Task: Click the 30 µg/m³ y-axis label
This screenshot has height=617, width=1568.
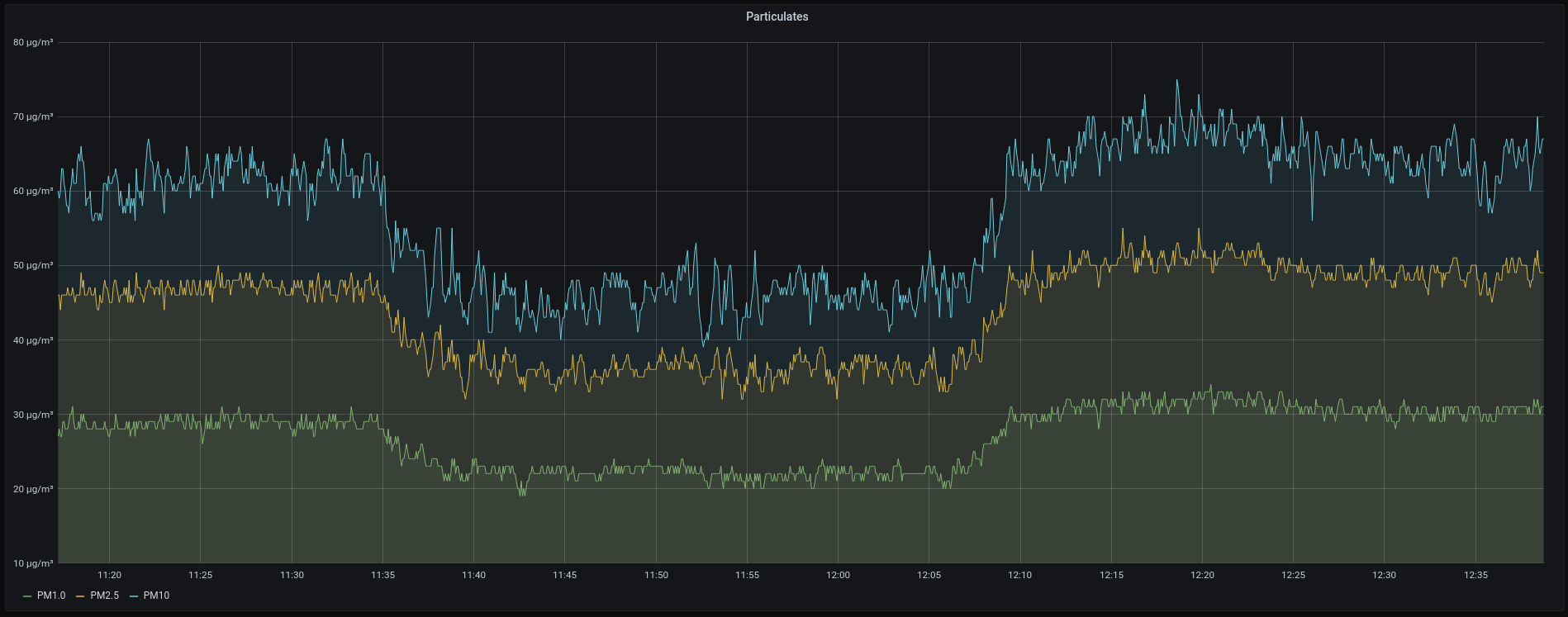Action: tap(33, 415)
